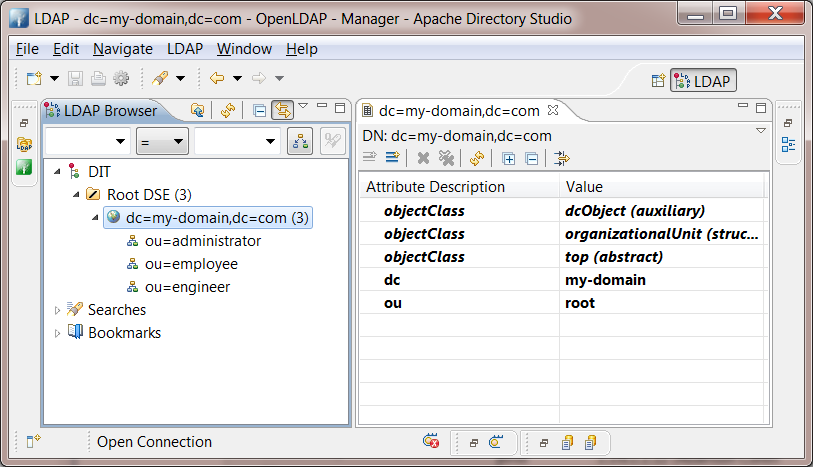Open the entry editor view menu triangle
The width and height of the screenshot is (813, 467).
761,131
